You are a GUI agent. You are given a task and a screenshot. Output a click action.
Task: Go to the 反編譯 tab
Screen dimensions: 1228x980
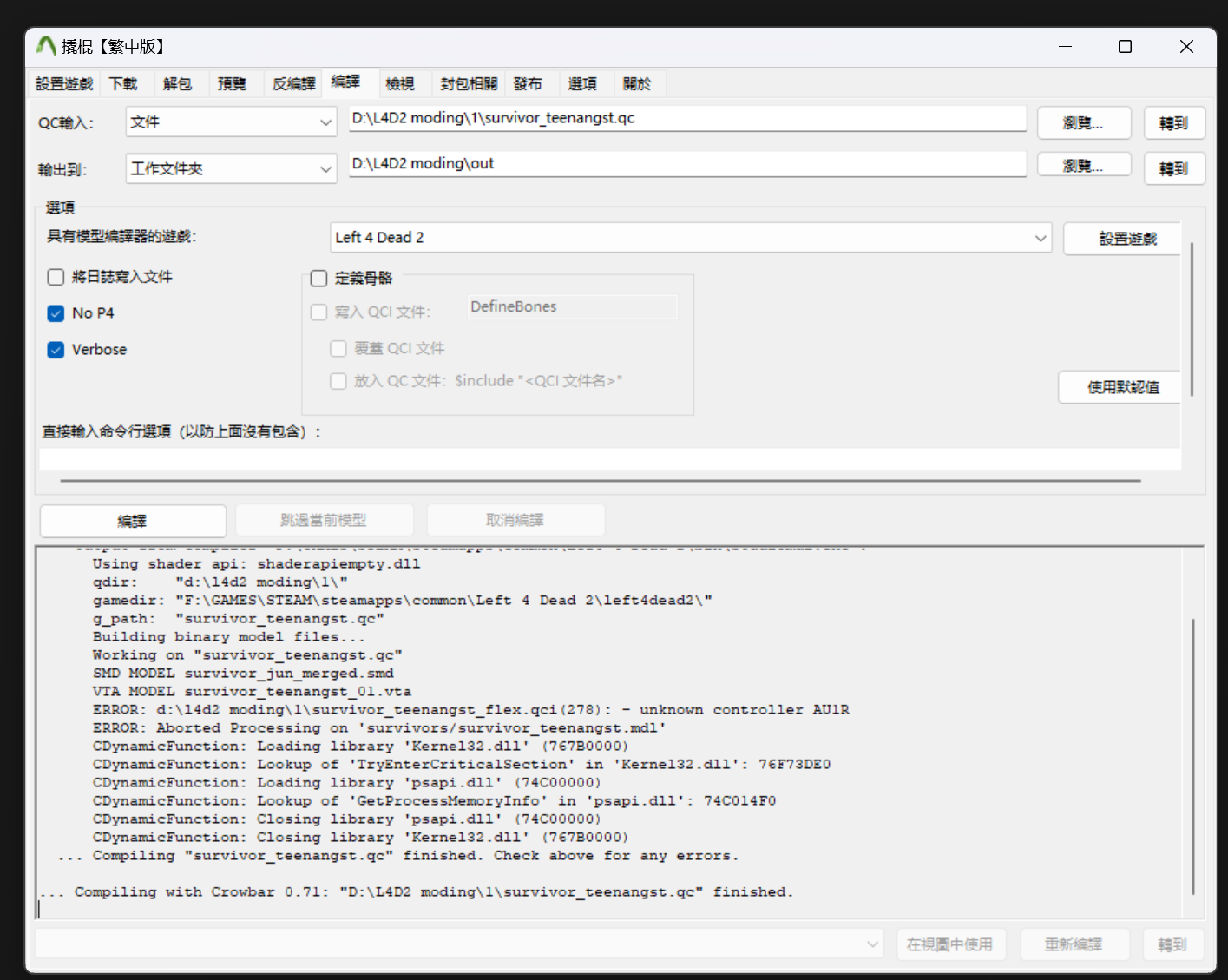[x=293, y=84]
